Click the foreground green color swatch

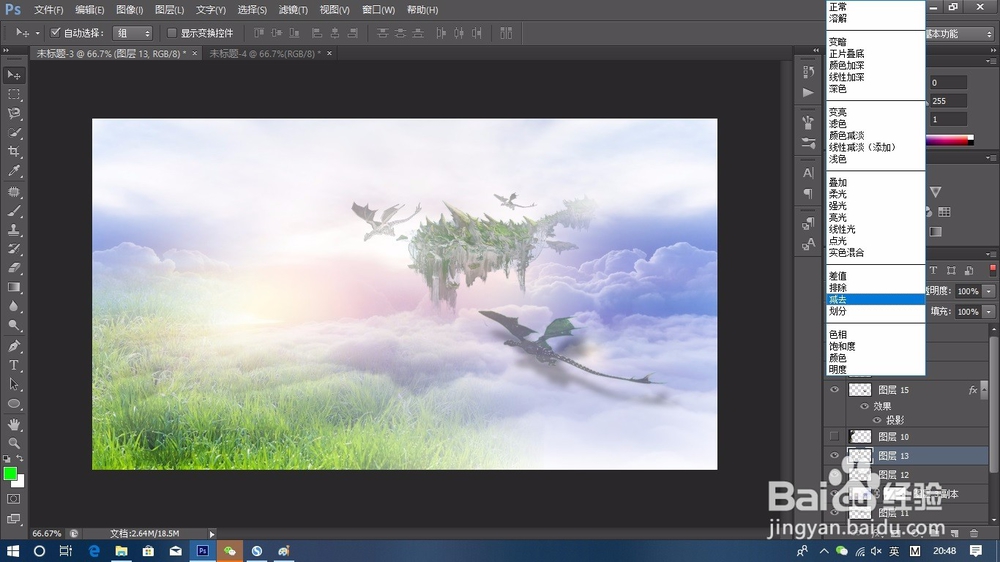(10, 473)
